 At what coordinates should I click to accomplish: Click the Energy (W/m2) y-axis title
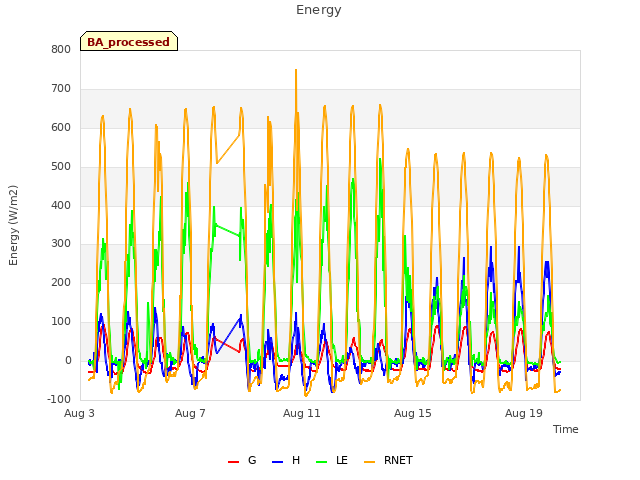click(13, 225)
